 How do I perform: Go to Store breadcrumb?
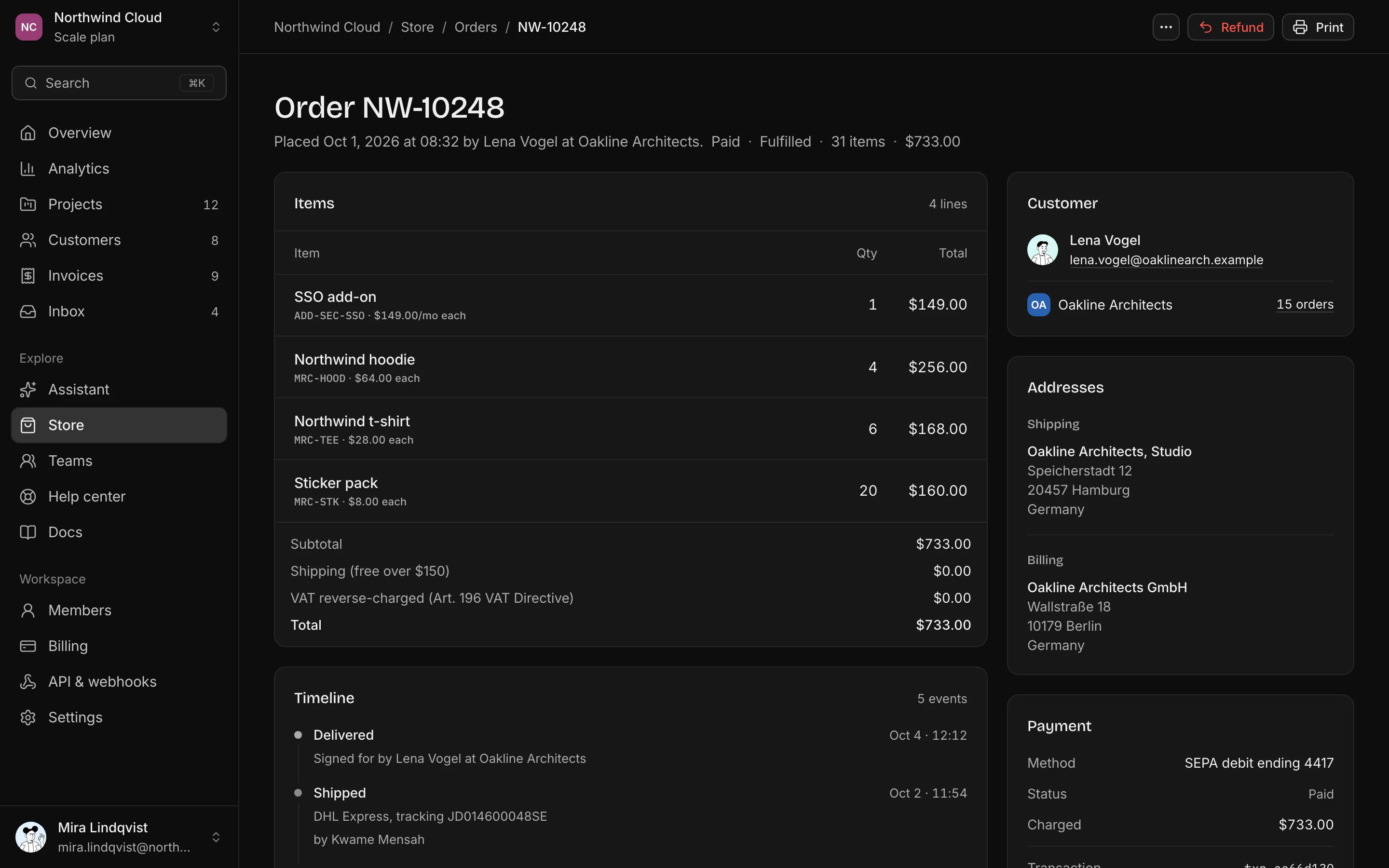tap(417, 27)
